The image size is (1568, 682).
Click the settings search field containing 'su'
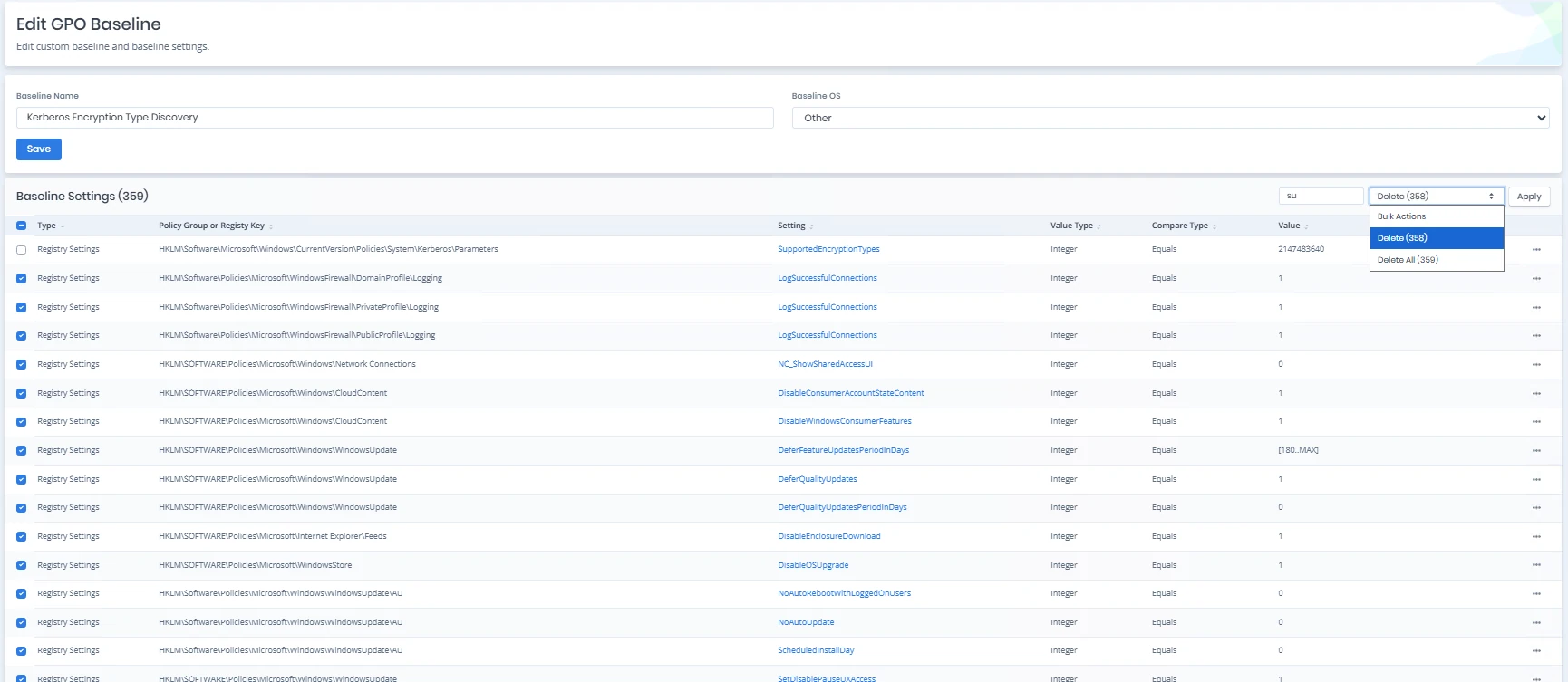click(x=1321, y=196)
